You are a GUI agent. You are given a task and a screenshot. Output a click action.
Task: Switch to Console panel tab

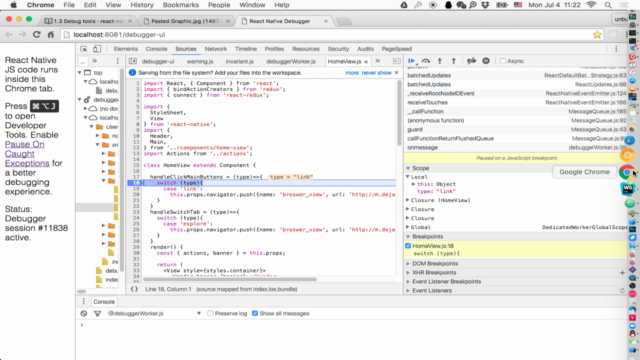(156, 49)
